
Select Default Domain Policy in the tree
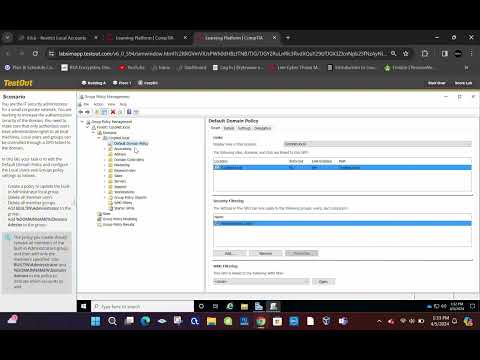(x=131, y=144)
